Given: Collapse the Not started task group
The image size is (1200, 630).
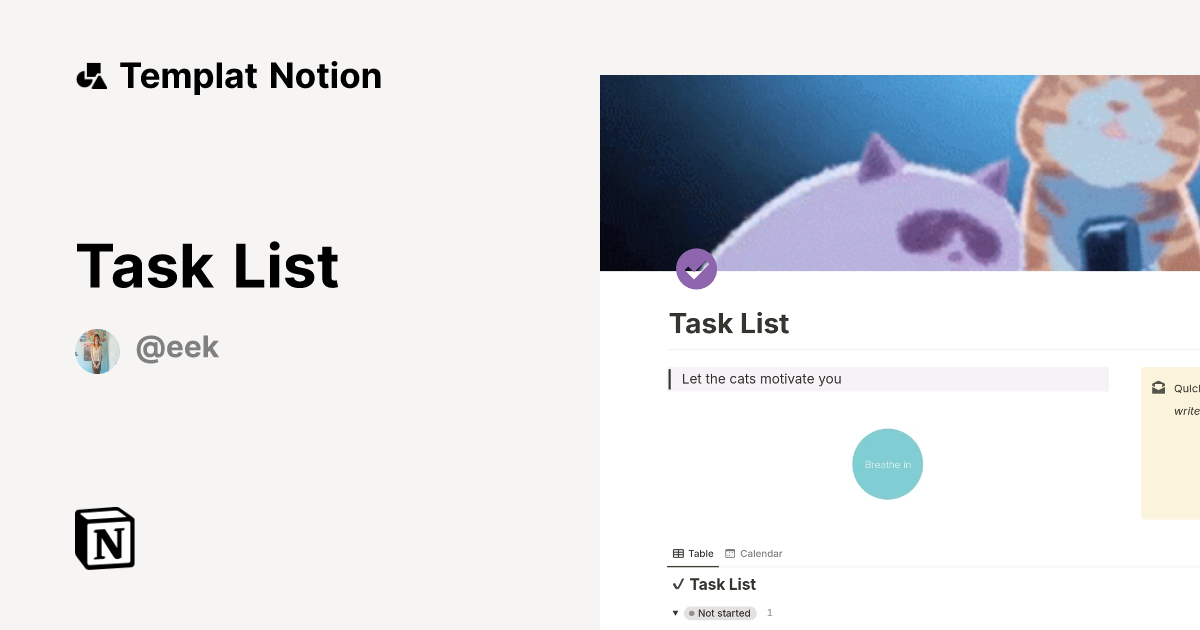Looking at the screenshot, I should click(675, 613).
